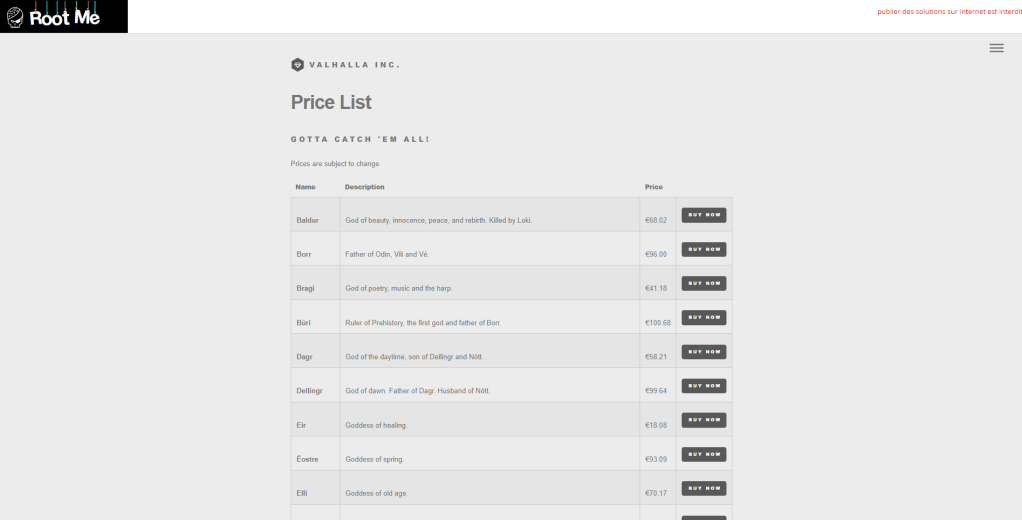Buy Eir, goddess of healing
This screenshot has height=520, width=1022.
coord(703,420)
